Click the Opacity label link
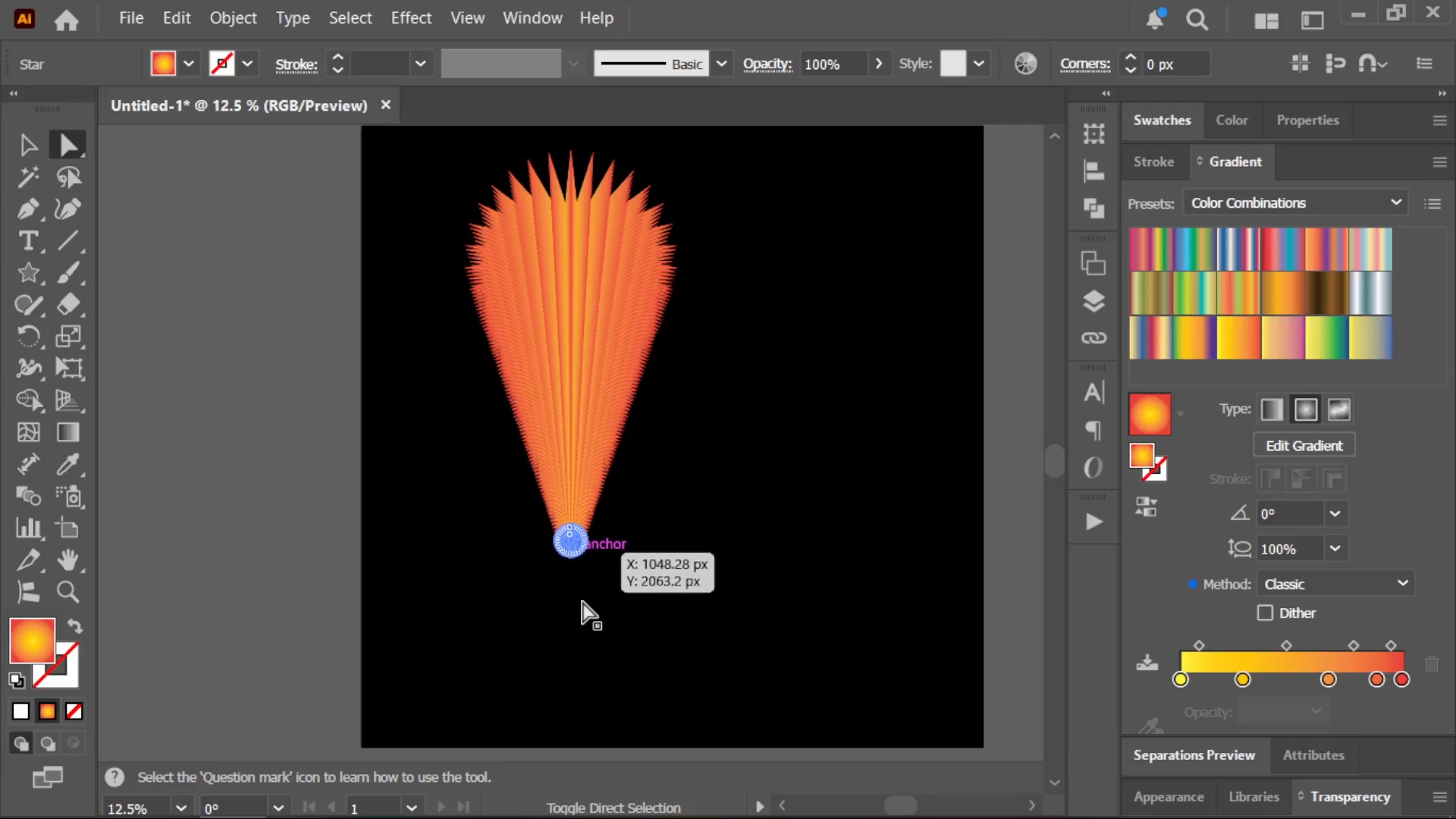1456x819 pixels. pos(767,64)
